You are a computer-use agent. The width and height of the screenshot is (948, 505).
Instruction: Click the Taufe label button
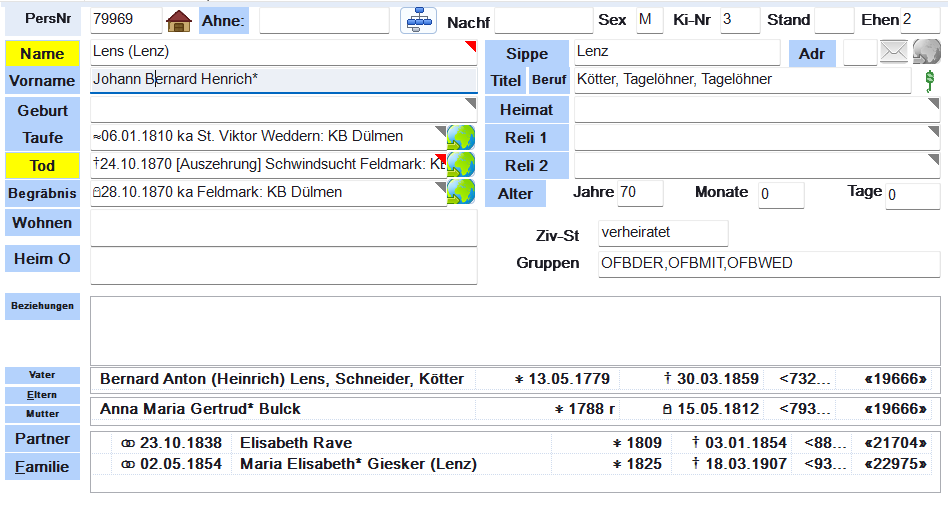[x=42, y=138]
